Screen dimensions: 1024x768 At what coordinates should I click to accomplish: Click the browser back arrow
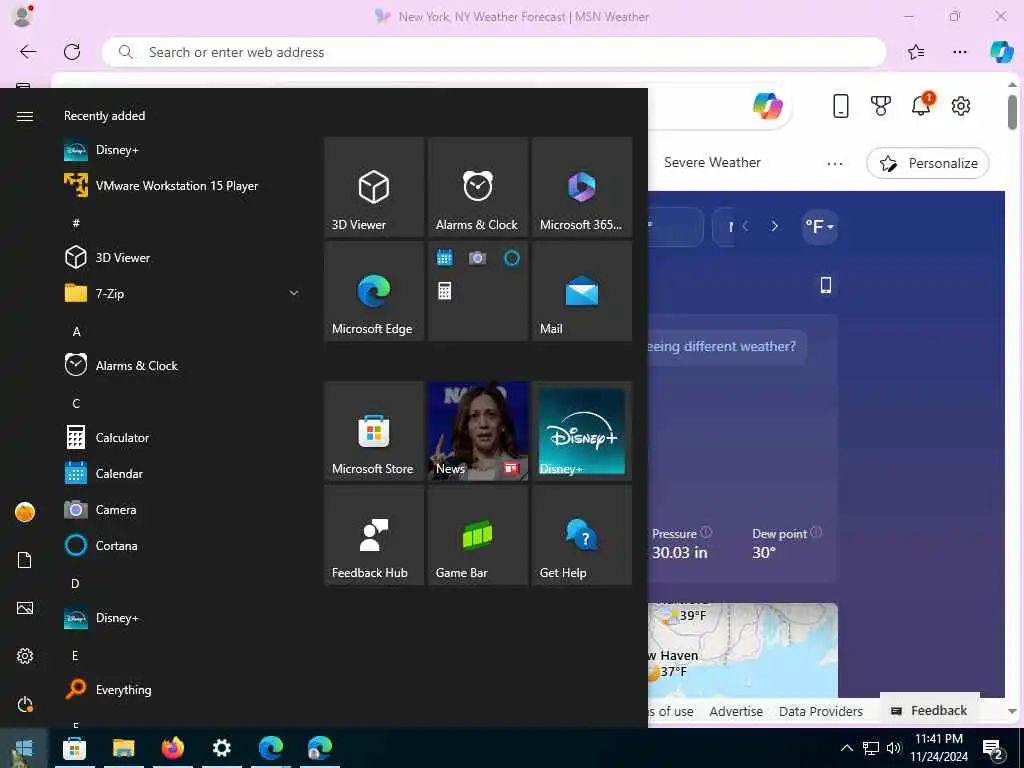click(28, 52)
